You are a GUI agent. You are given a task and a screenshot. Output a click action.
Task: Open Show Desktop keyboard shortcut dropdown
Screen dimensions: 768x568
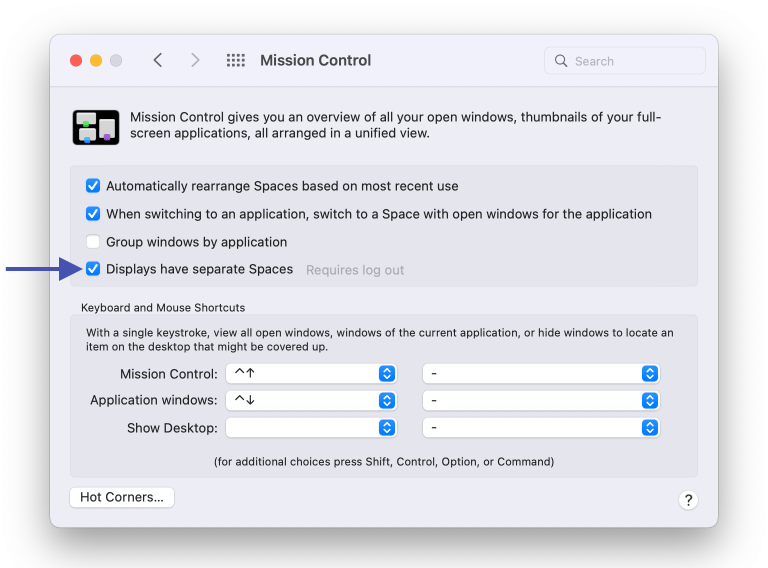(311, 427)
